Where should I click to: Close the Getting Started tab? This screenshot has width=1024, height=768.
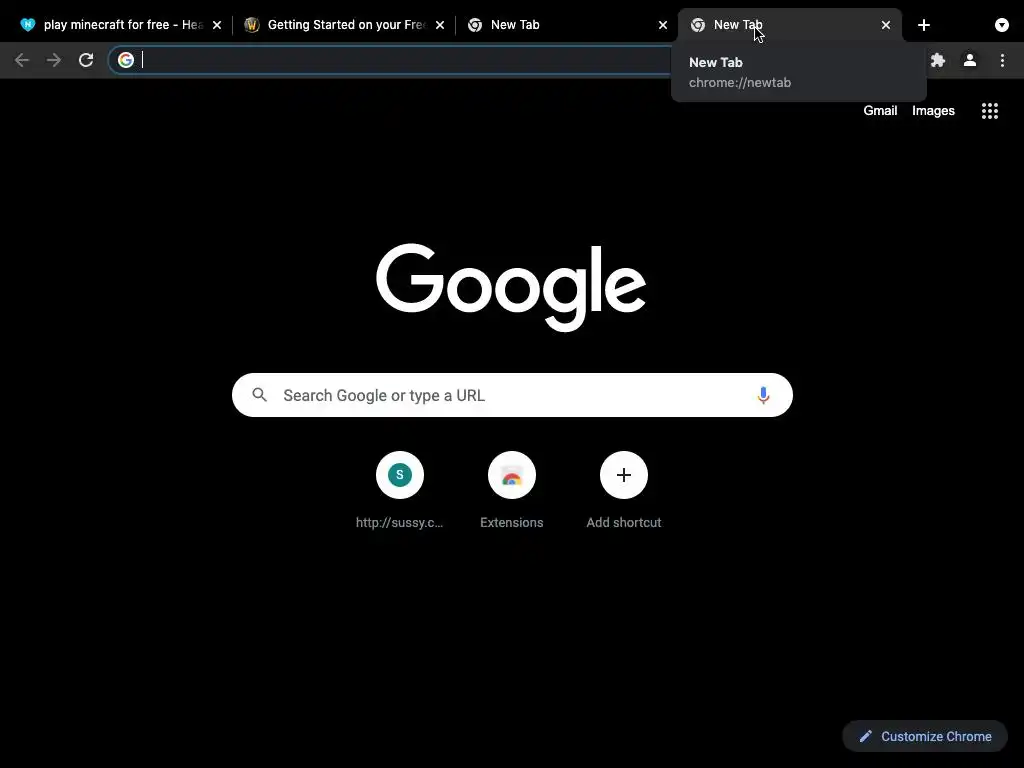(x=440, y=25)
